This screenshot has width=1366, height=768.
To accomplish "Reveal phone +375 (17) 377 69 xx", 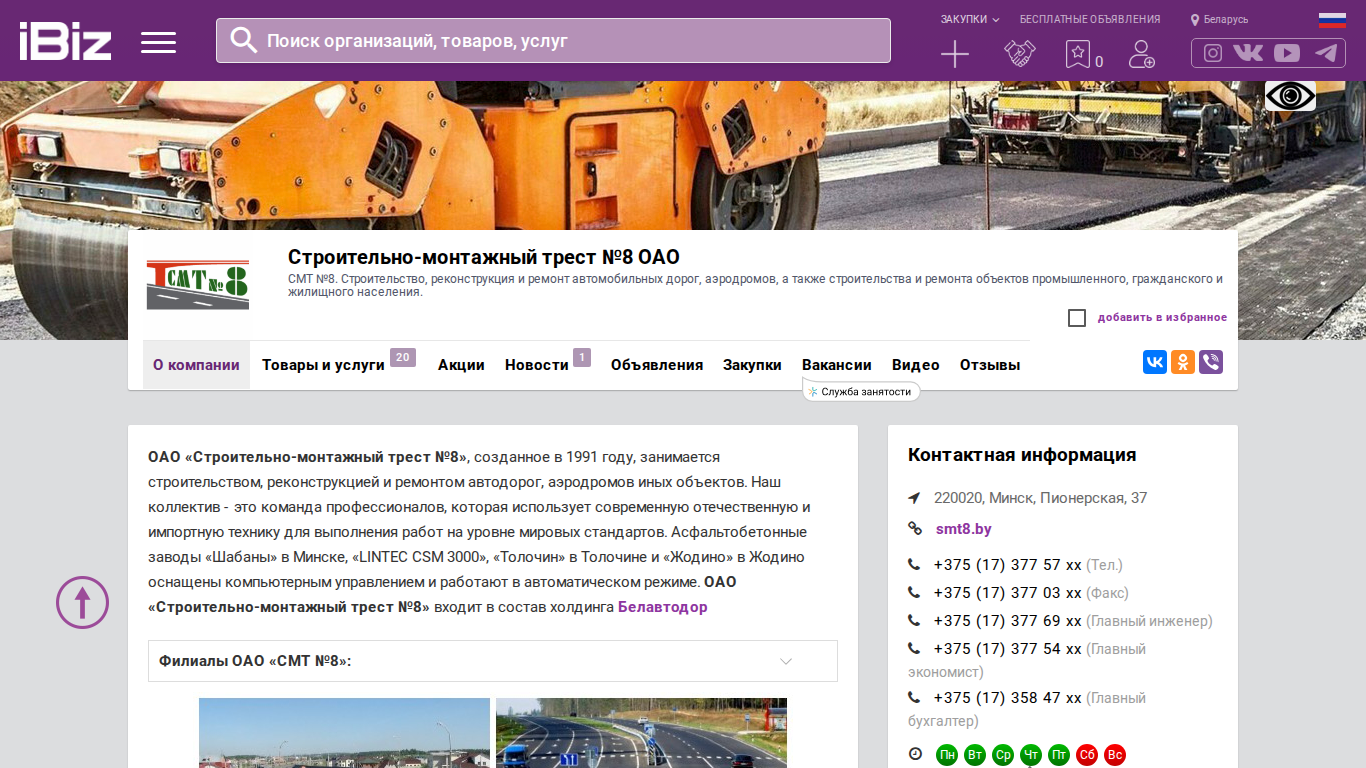I will [x=1008, y=621].
